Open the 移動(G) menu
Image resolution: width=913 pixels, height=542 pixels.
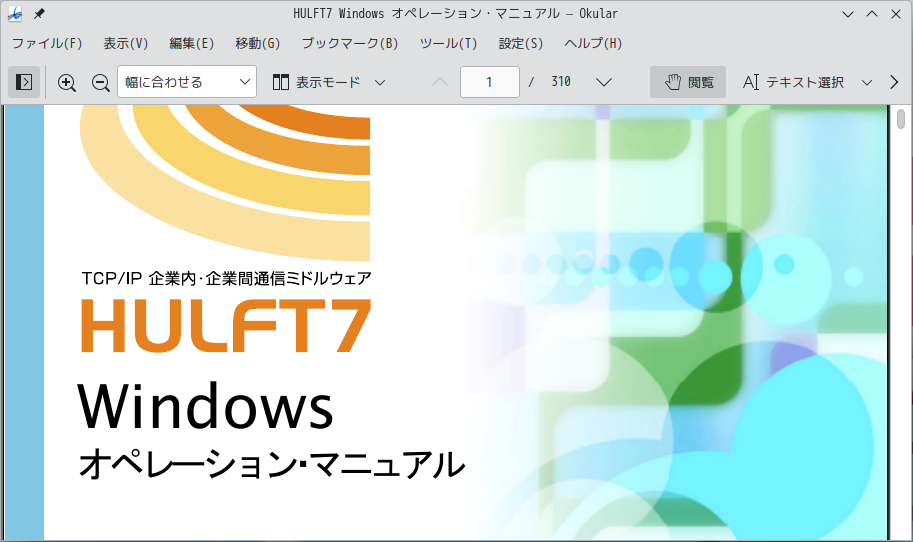[257, 44]
